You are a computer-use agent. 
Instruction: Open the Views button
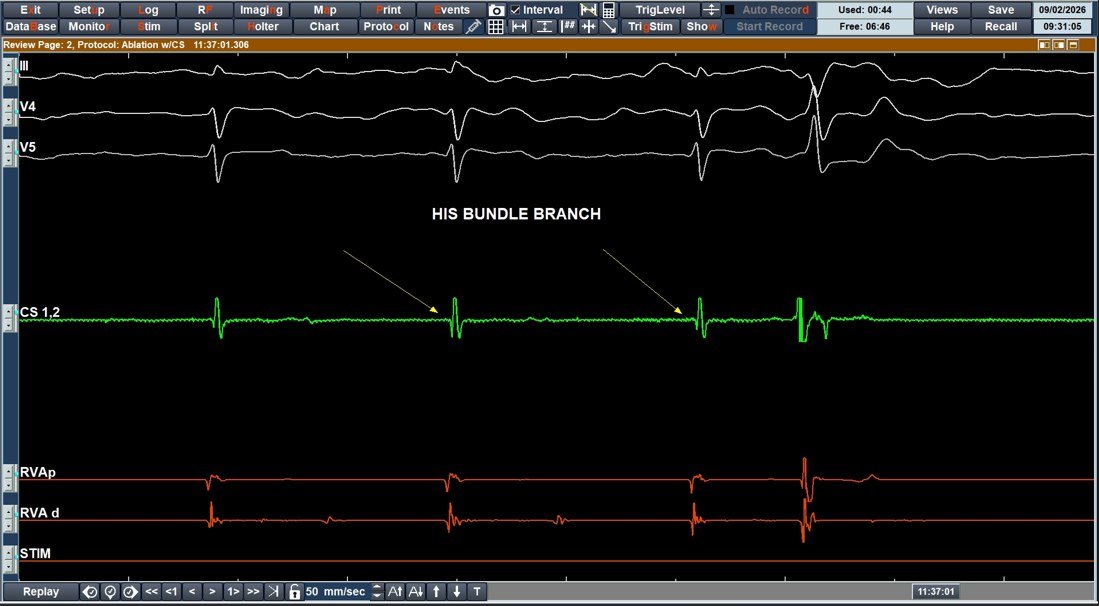click(941, 11)
